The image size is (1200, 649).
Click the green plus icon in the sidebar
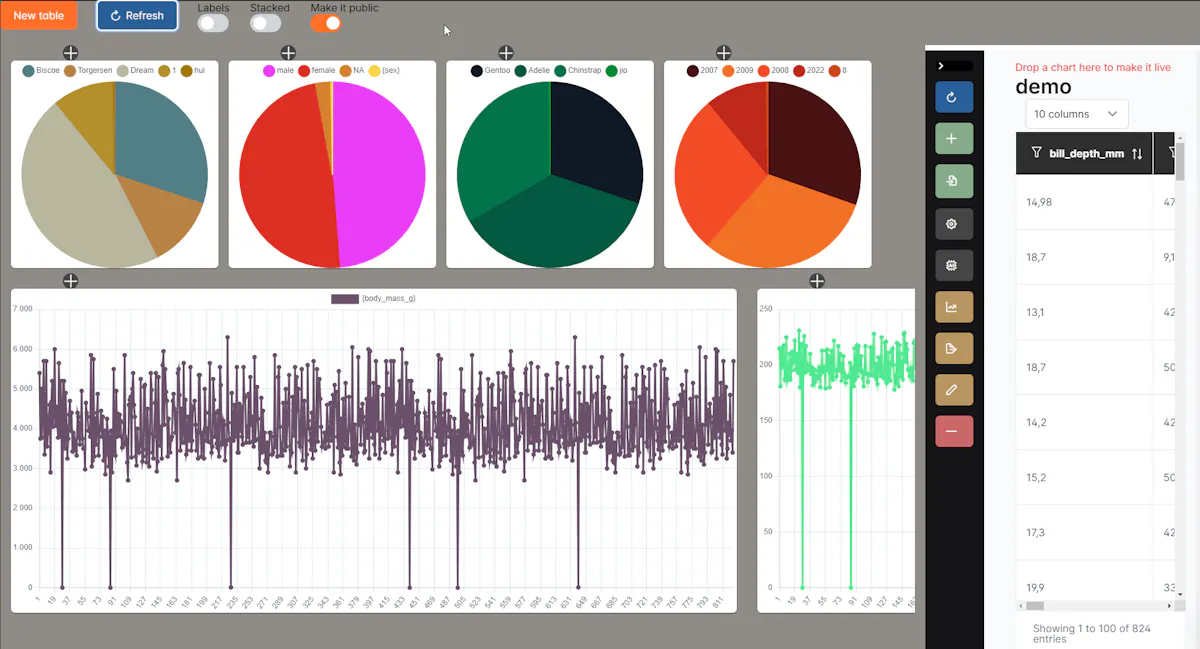(954, 139)
